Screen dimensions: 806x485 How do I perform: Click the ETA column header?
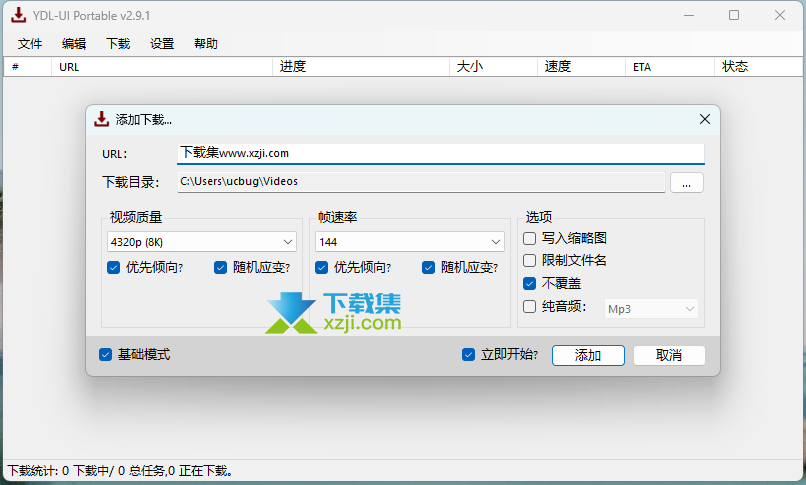point(670,67)
